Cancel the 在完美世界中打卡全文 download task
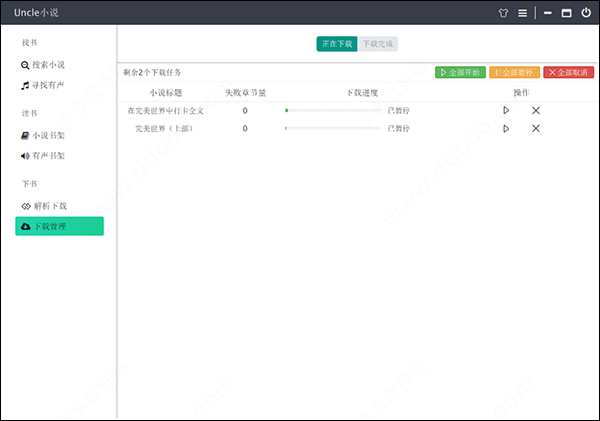 [x=536, y=110]
